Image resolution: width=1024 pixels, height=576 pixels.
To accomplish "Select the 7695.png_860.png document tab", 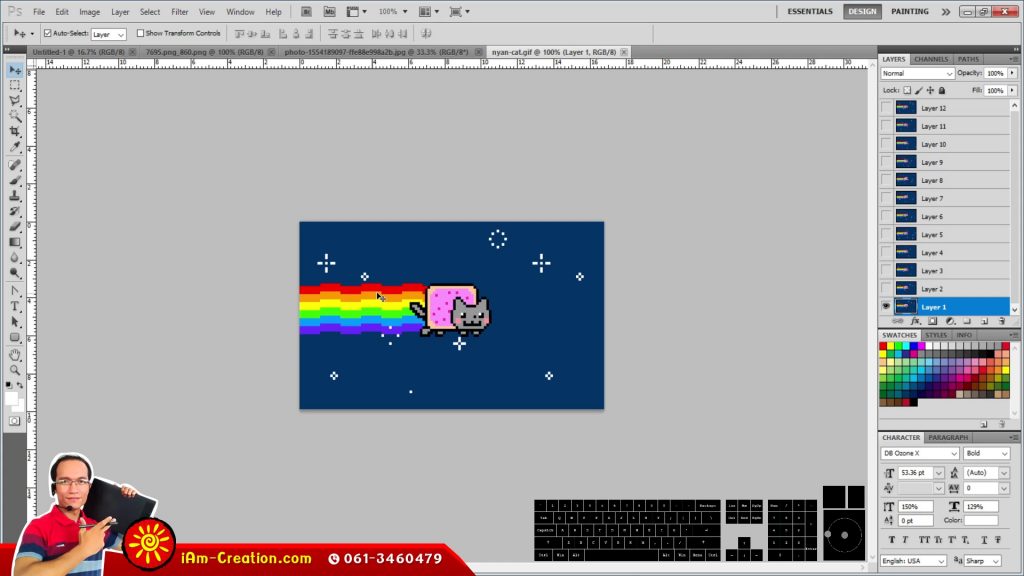I will point(204,52).
